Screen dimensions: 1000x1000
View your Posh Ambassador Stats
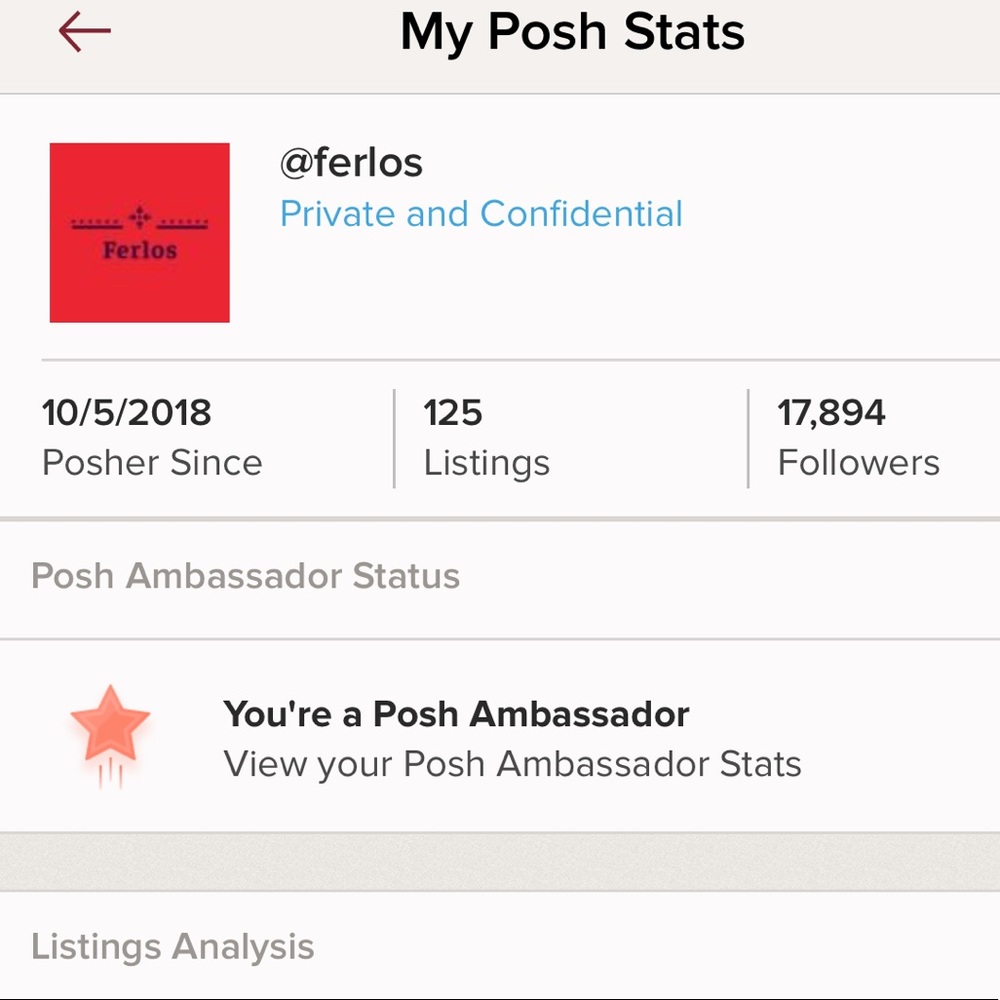click(514, 764)
